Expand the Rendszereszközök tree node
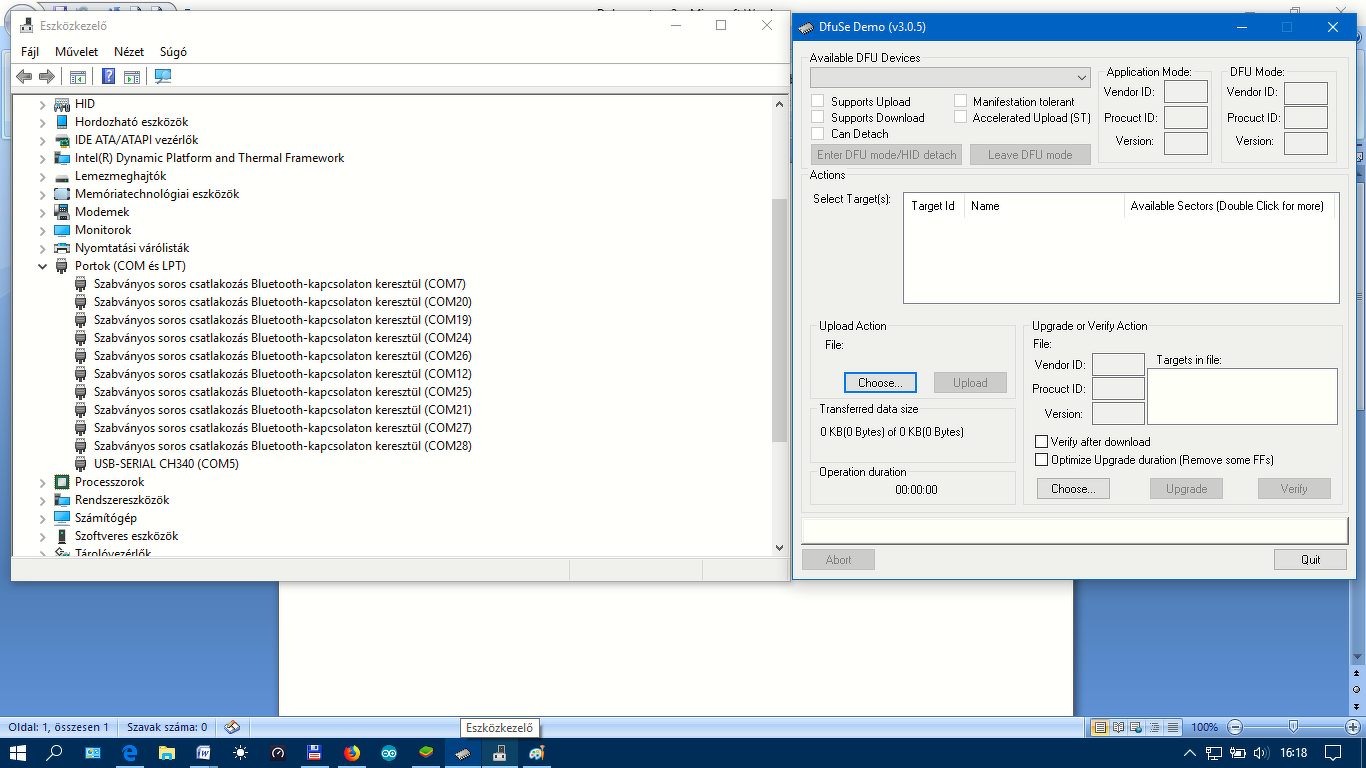 point(42,500)
